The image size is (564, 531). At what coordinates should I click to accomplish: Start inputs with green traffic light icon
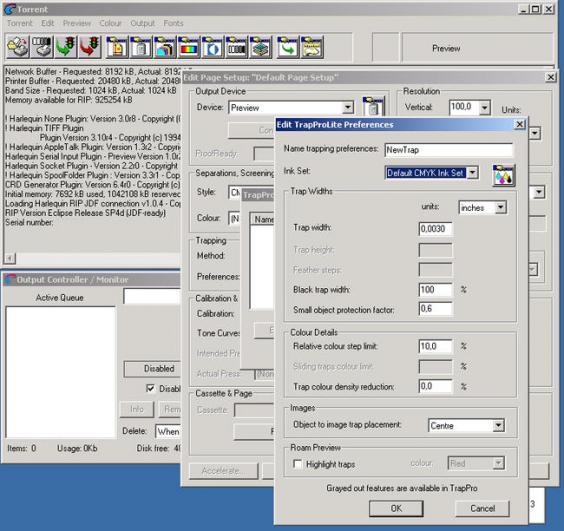point(65,47)
